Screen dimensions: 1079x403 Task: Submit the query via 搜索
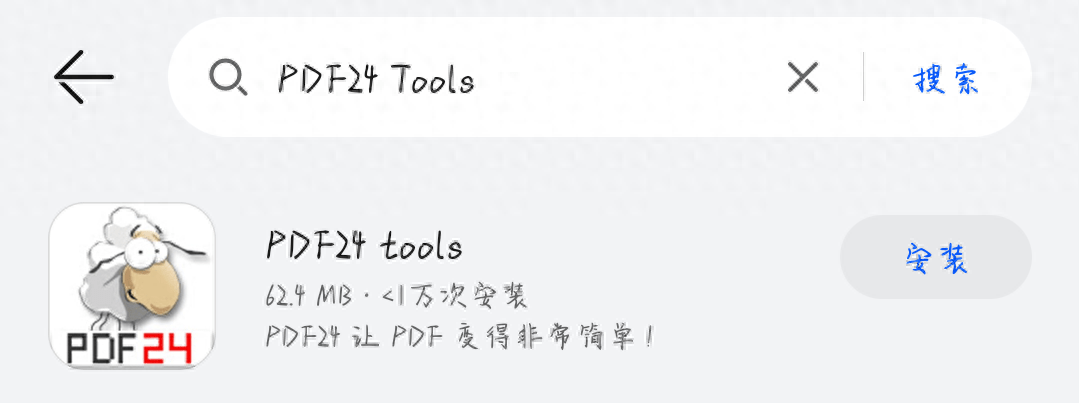(946, 80)
